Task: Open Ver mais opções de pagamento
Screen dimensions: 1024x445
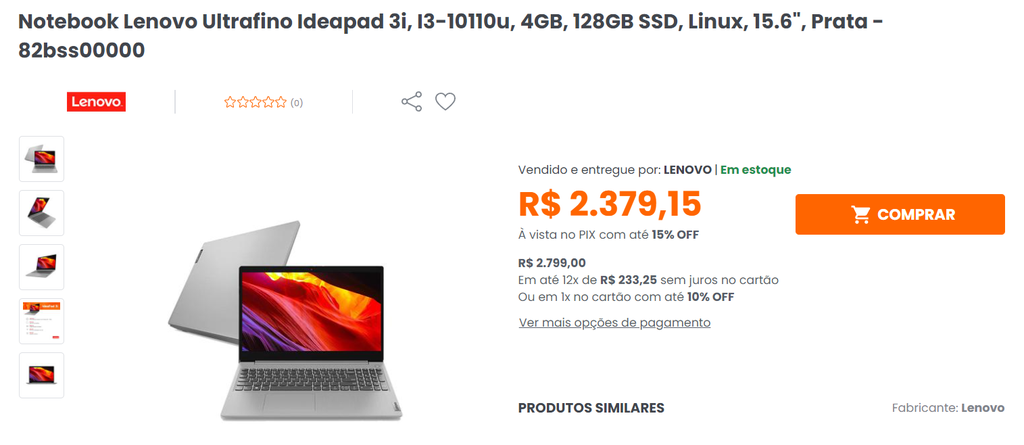Action: pyautogui.click(x=615, y=322)
